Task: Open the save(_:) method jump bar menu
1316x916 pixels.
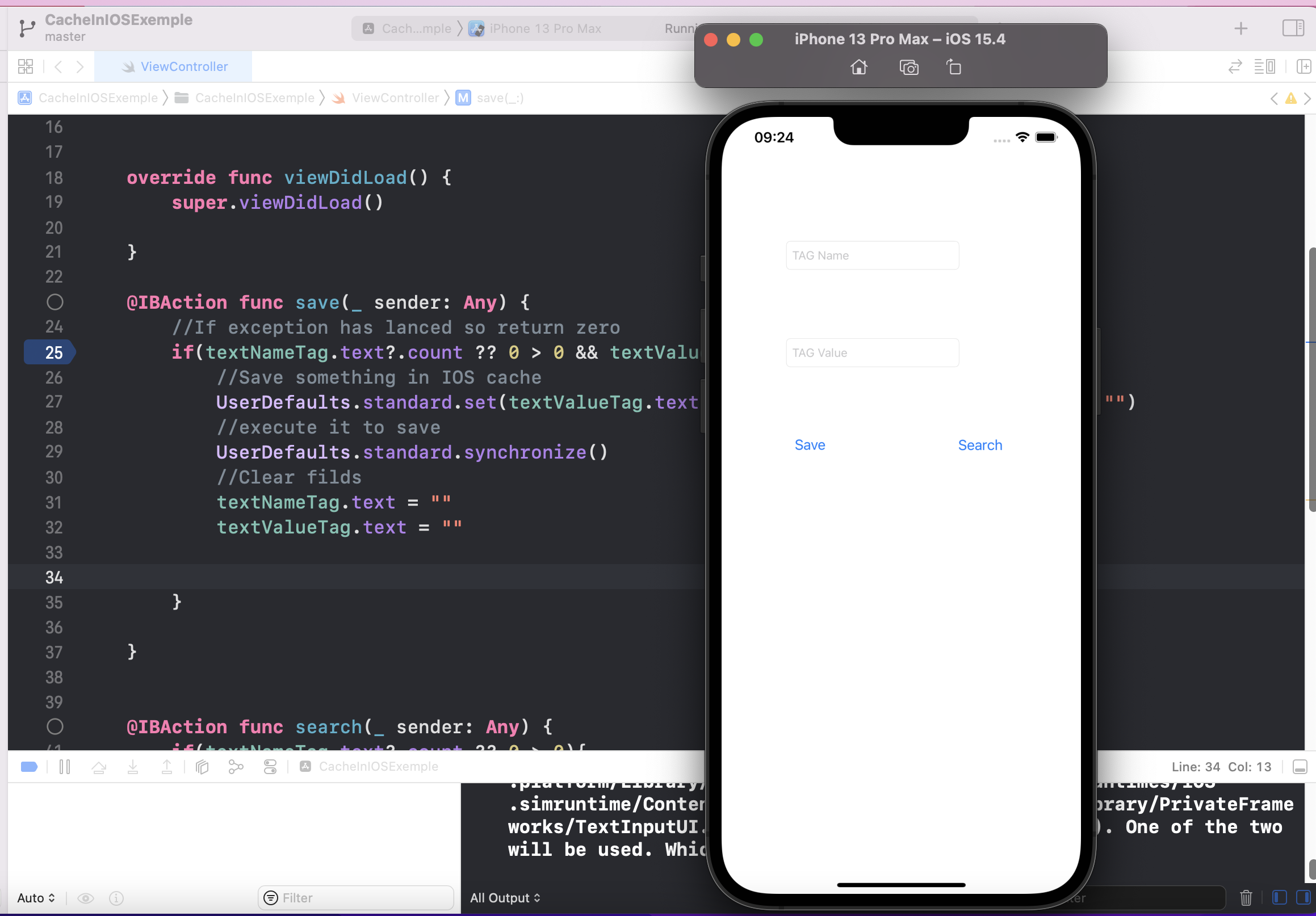Action: click(x=499, y=98)
